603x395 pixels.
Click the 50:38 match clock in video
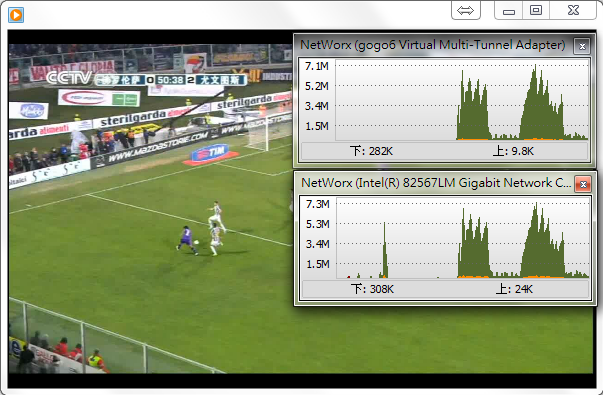tap(171, 80)
